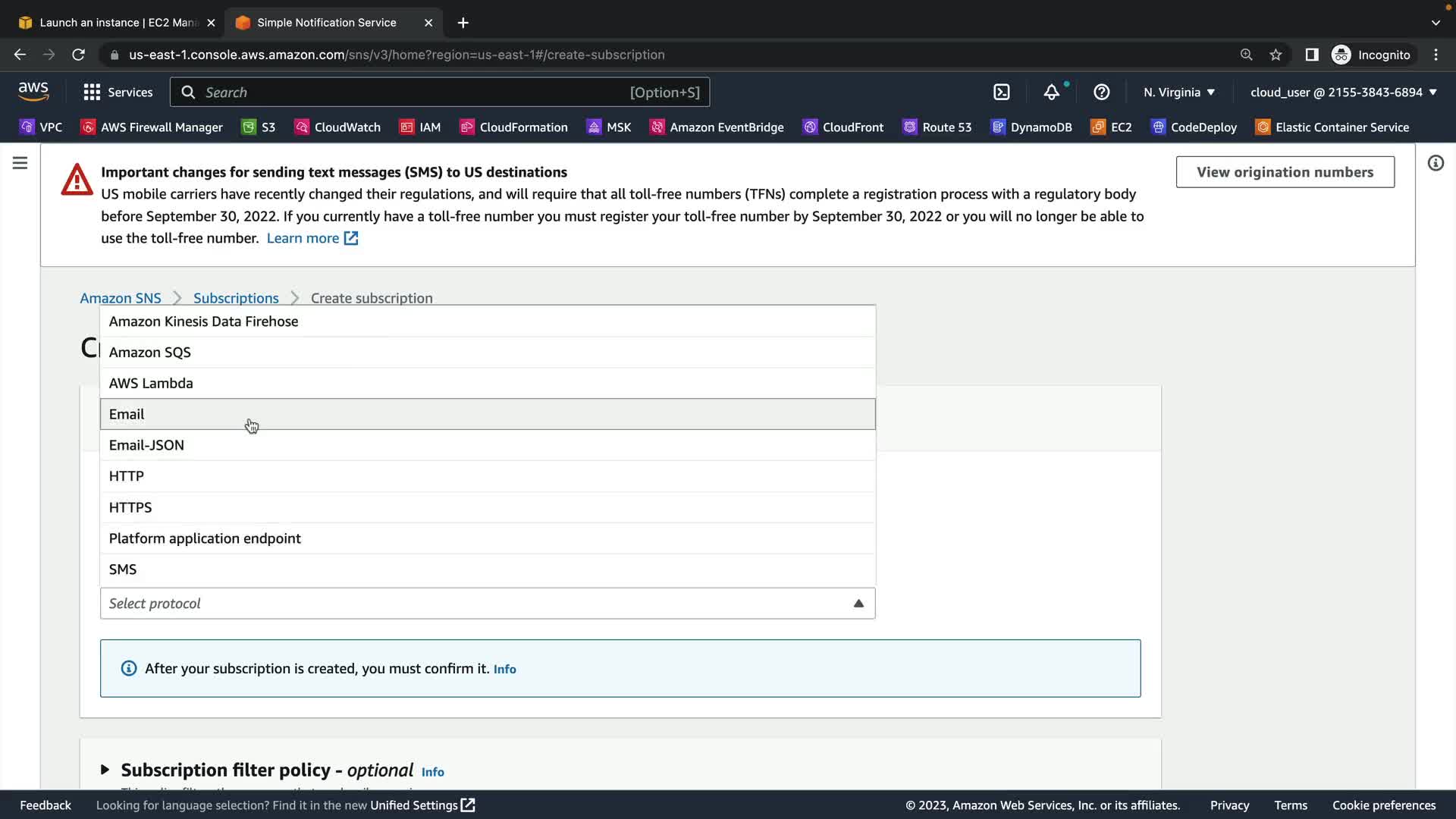Open the hamburger side navigation
Viewport: 1456px width, 819px height.
click(20, 163)
